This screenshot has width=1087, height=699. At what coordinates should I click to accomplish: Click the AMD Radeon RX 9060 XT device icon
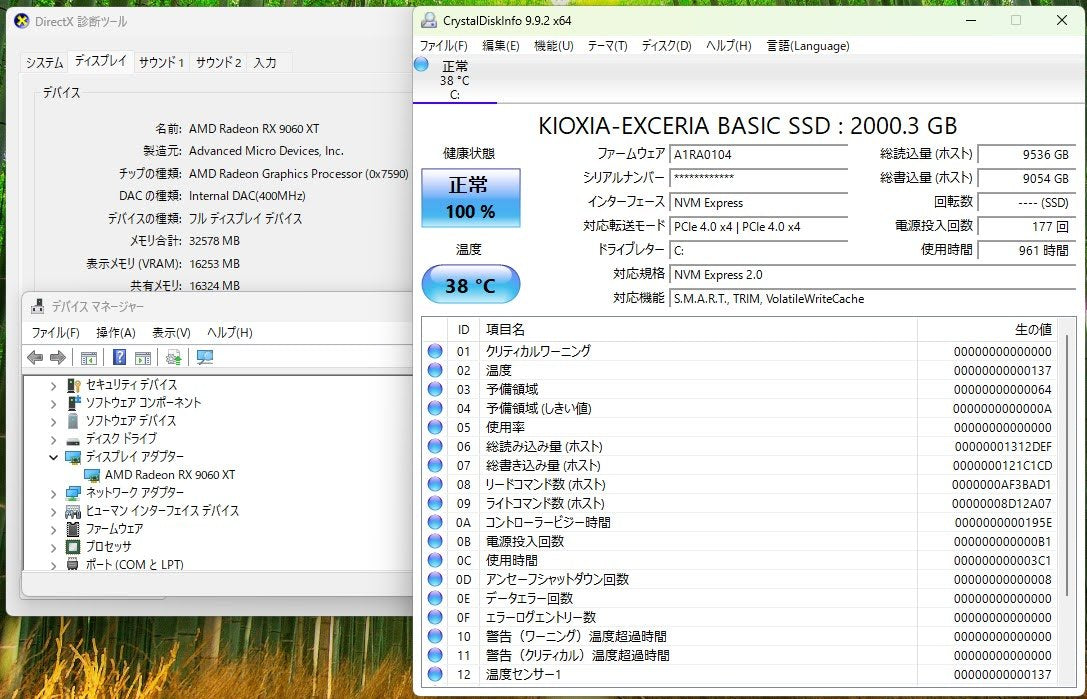click(x=92, y=475)
